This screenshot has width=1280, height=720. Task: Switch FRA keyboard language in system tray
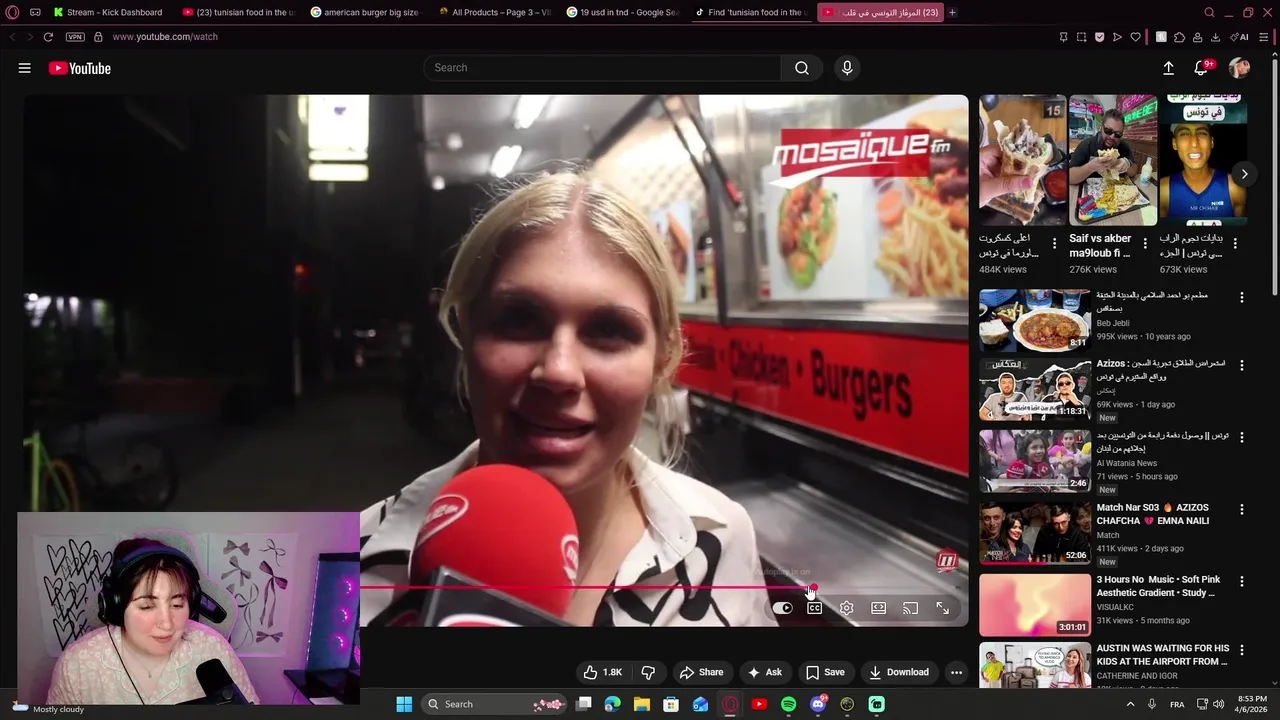coord(1177,704)
